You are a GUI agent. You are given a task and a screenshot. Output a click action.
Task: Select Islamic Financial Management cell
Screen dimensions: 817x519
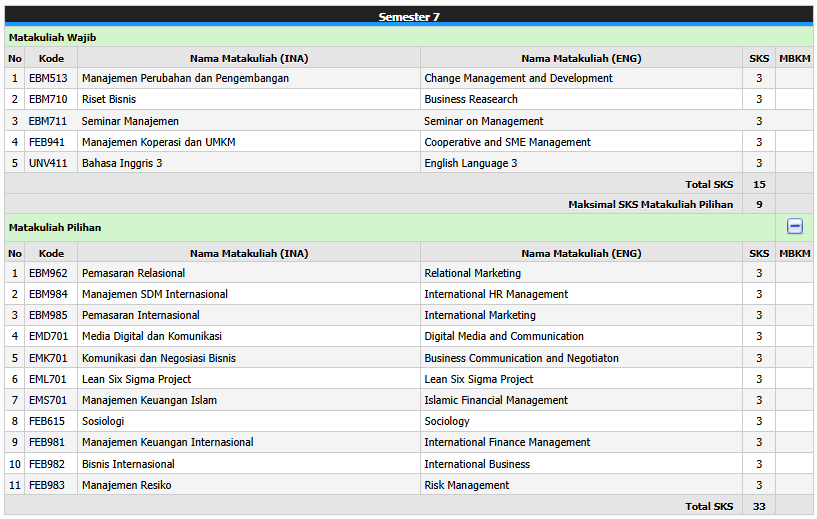pyautogui.click(x=495, y=400)
